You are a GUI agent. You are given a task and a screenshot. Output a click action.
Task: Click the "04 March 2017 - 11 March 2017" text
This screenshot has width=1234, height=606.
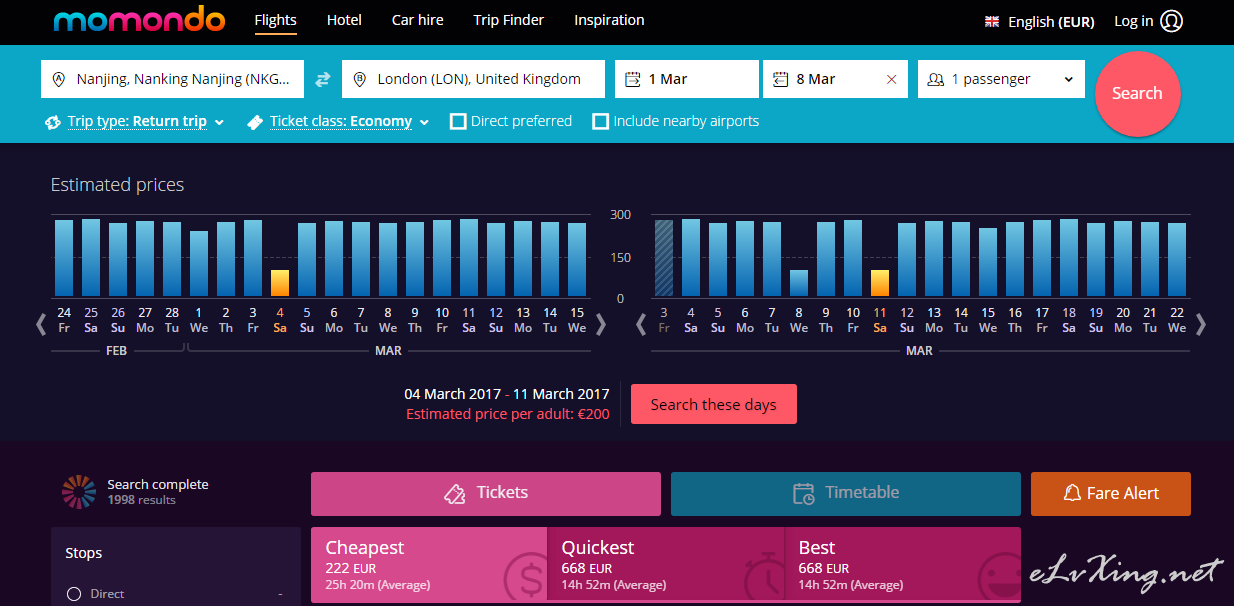point(507,394)
